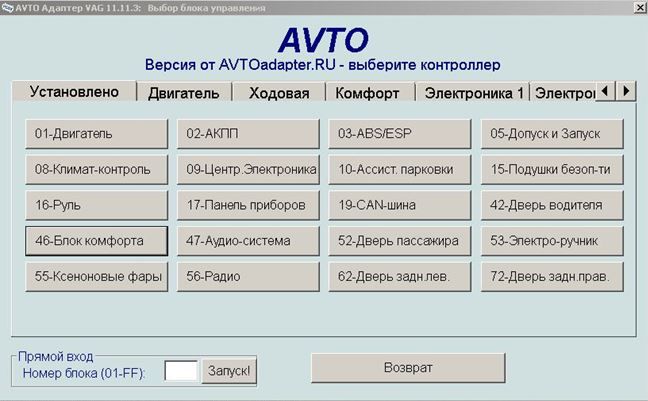Select 42-Дверь водителя unit
The image size is (648, 401).
(x=552, y=205)
